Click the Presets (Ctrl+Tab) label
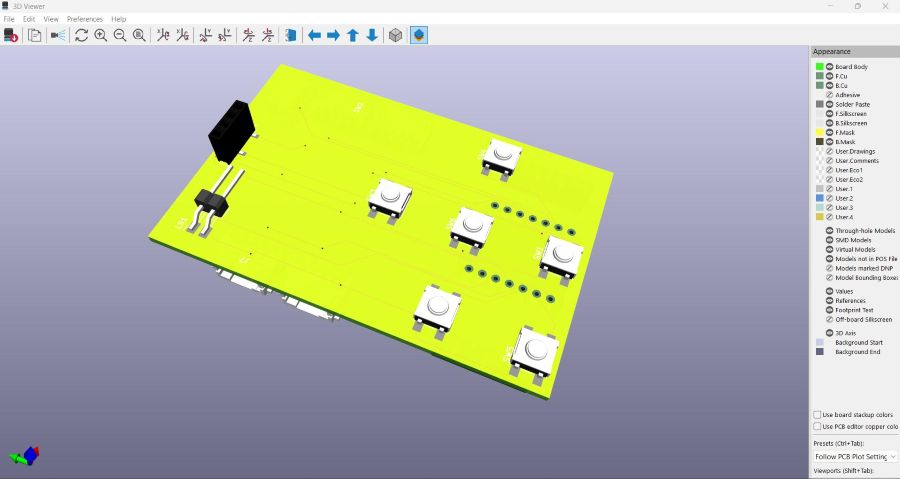900x479 pixels. pos(839,443)
